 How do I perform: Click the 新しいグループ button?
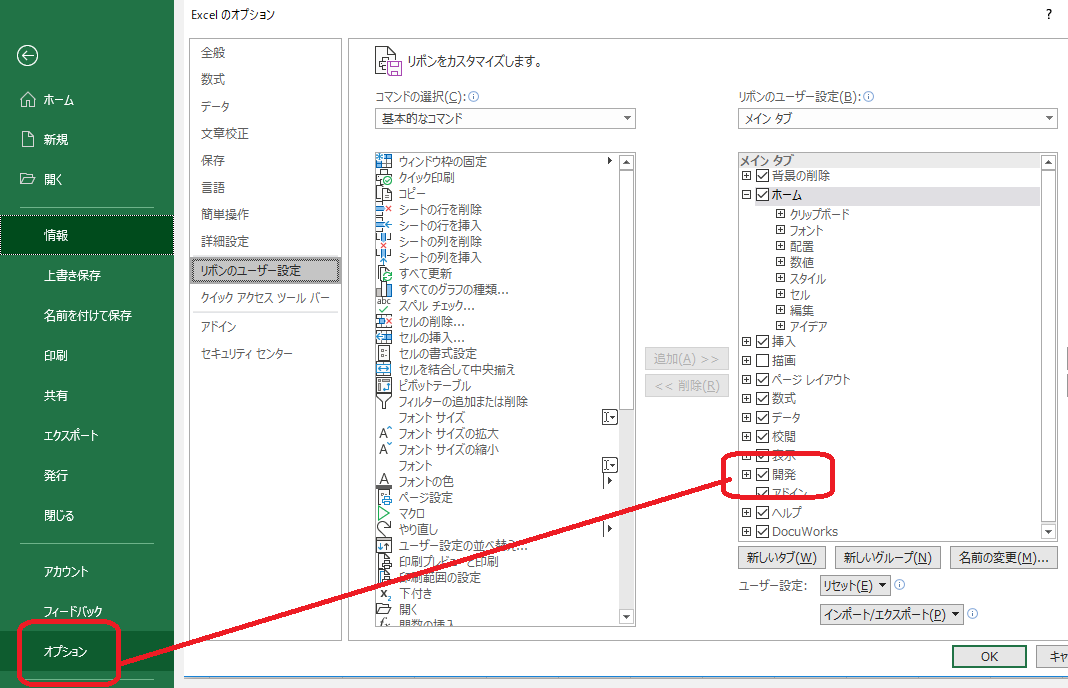pyautogui.click(x=888, y=558)
